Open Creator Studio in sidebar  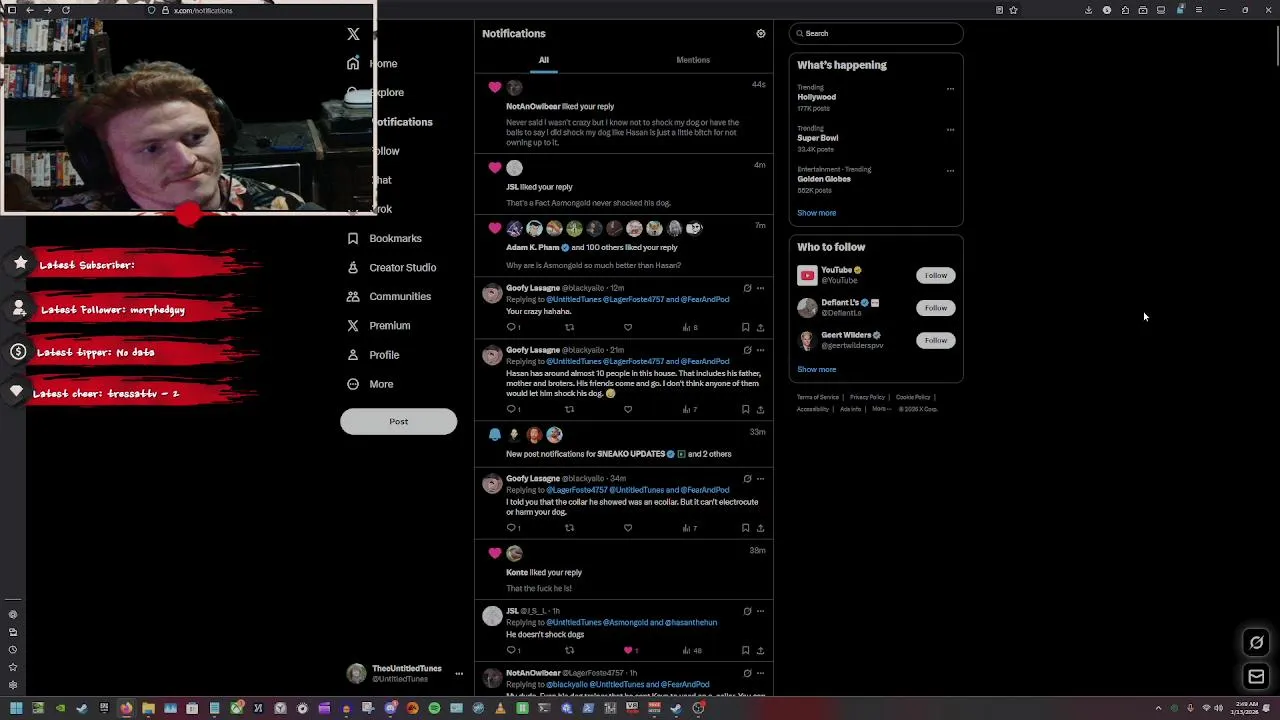(x=391, y=267)
